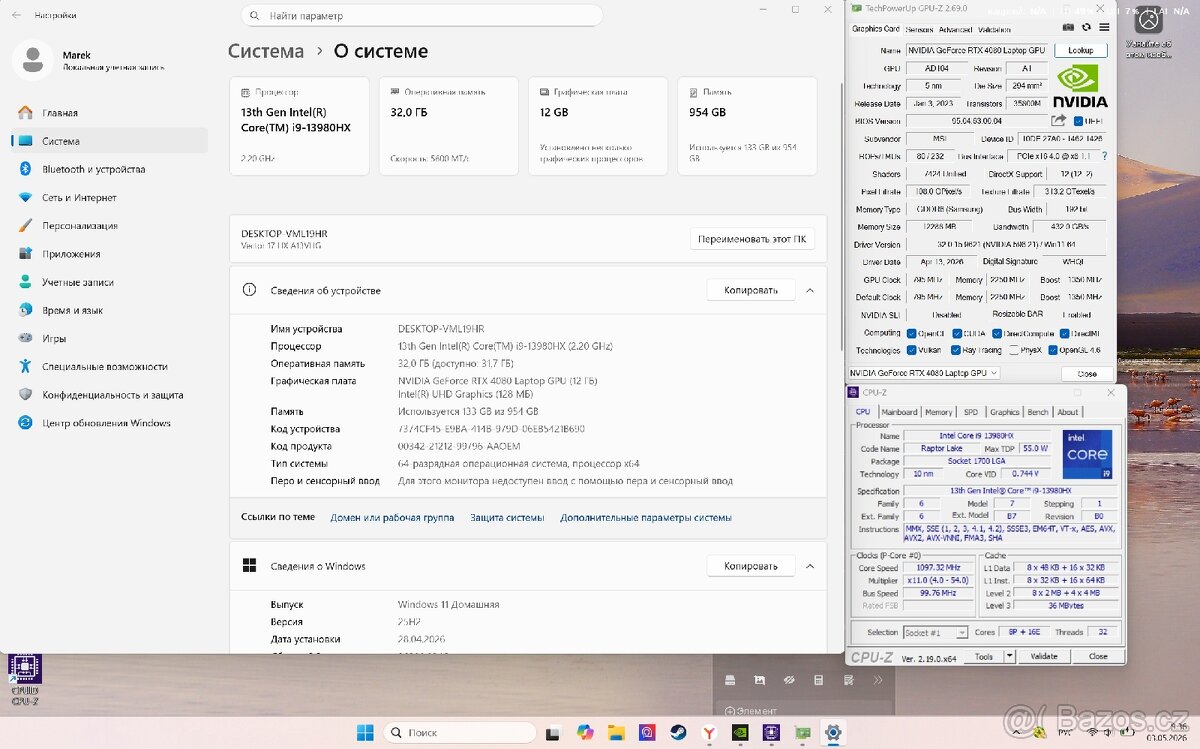Open Учетные записи settings section
The width and height of the screenshot is (1200, 749).
click(108, 282)
